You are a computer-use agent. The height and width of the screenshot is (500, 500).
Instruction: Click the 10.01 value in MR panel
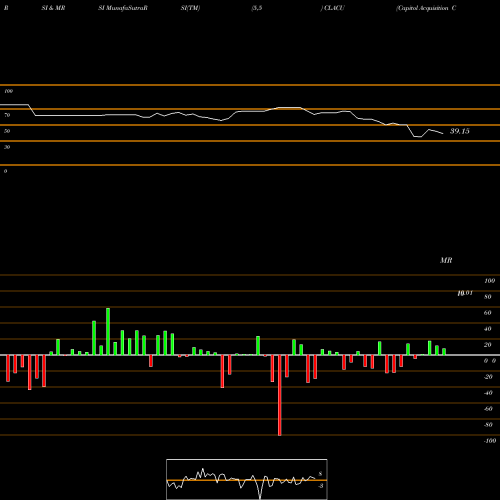click(x=465, y=293)
